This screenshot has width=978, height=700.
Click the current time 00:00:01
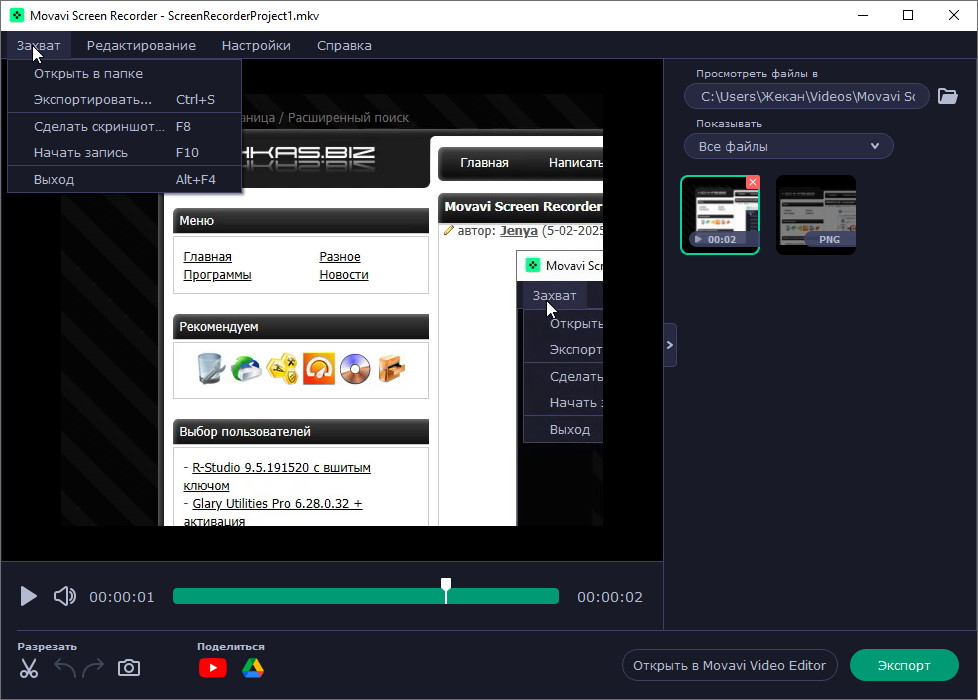coord(122,597)
